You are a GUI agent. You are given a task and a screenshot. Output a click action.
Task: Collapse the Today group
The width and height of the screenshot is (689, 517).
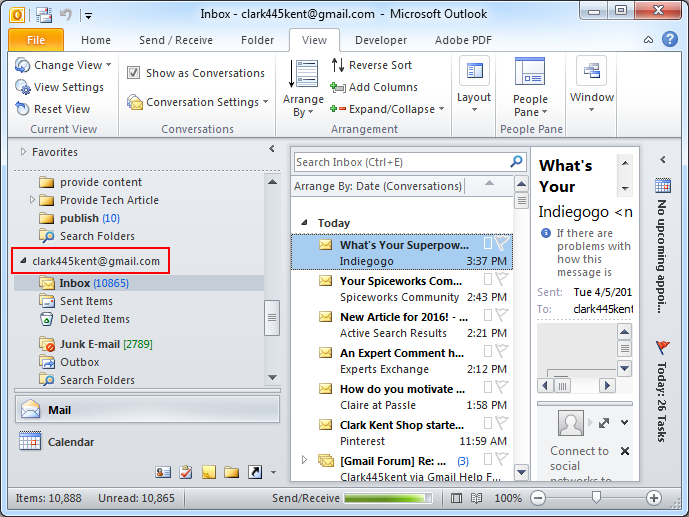coord(304,223)
